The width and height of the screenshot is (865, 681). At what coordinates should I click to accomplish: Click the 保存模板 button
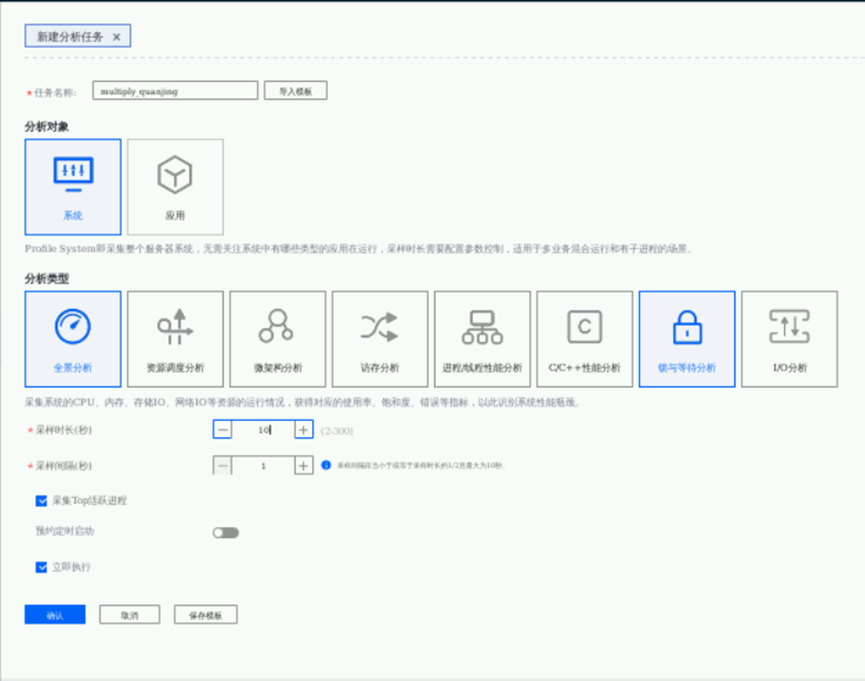pos(206,615)
